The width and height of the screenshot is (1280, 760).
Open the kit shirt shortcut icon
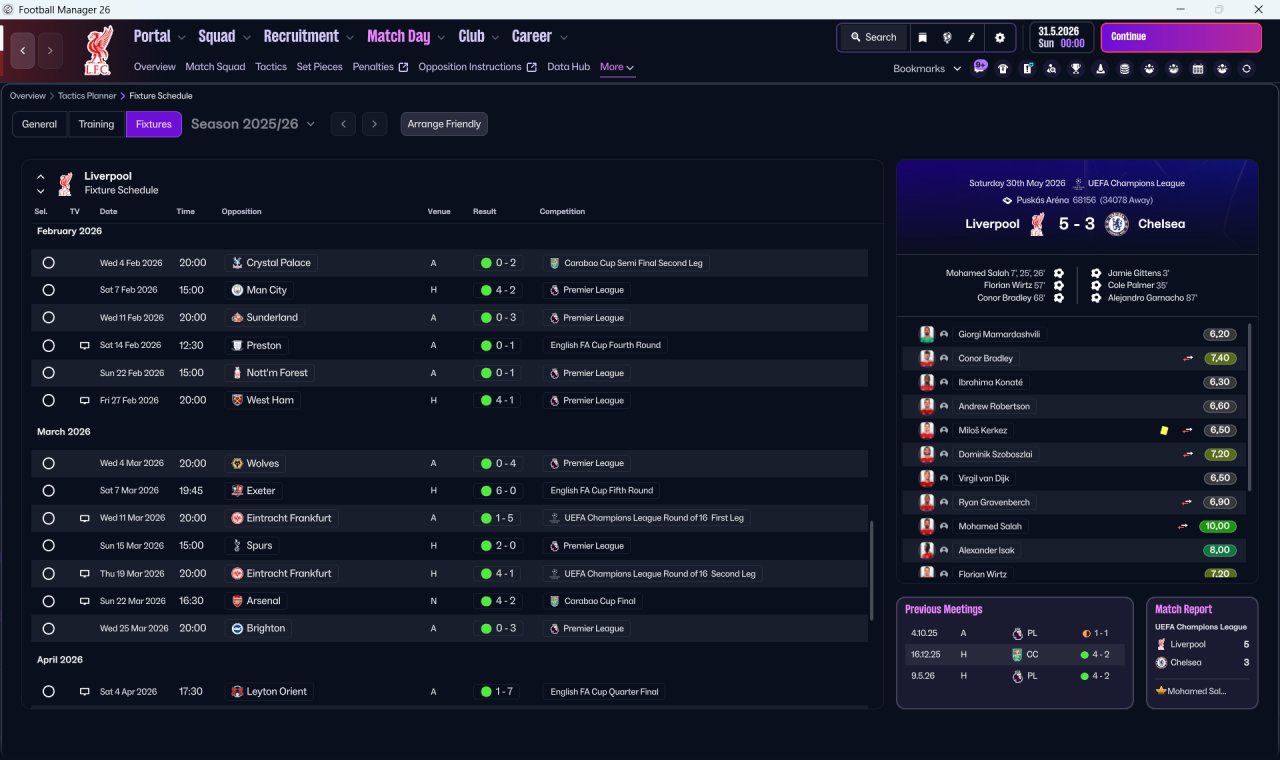point(1003,69)
